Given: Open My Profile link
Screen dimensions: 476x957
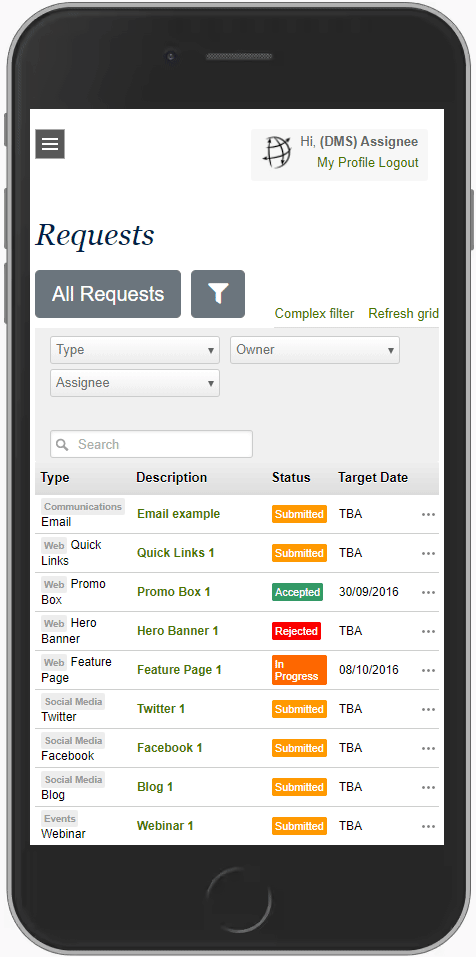Looking at the screenshot, I should click(346, 163).
